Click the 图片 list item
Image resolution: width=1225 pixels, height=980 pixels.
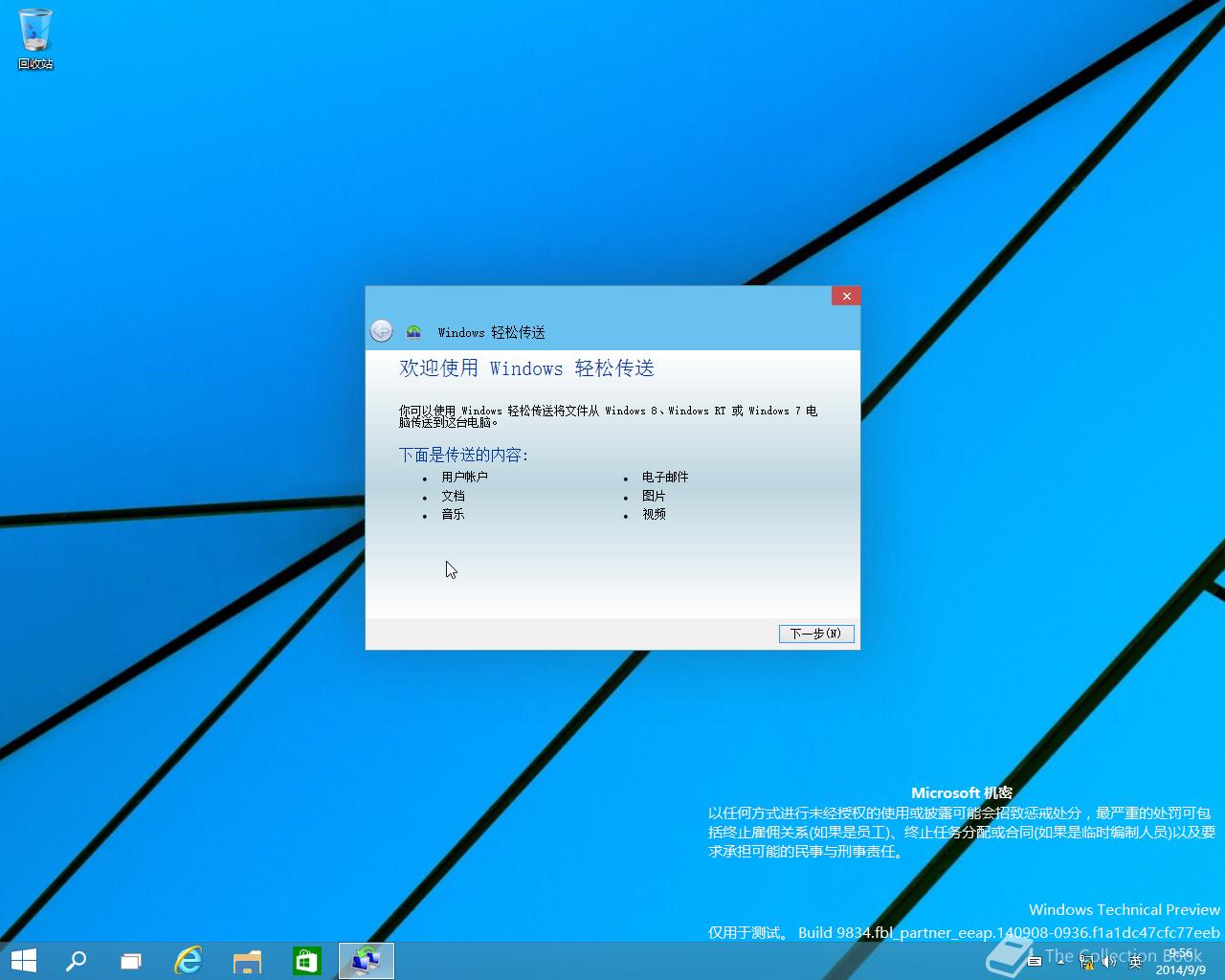point(654,496)
